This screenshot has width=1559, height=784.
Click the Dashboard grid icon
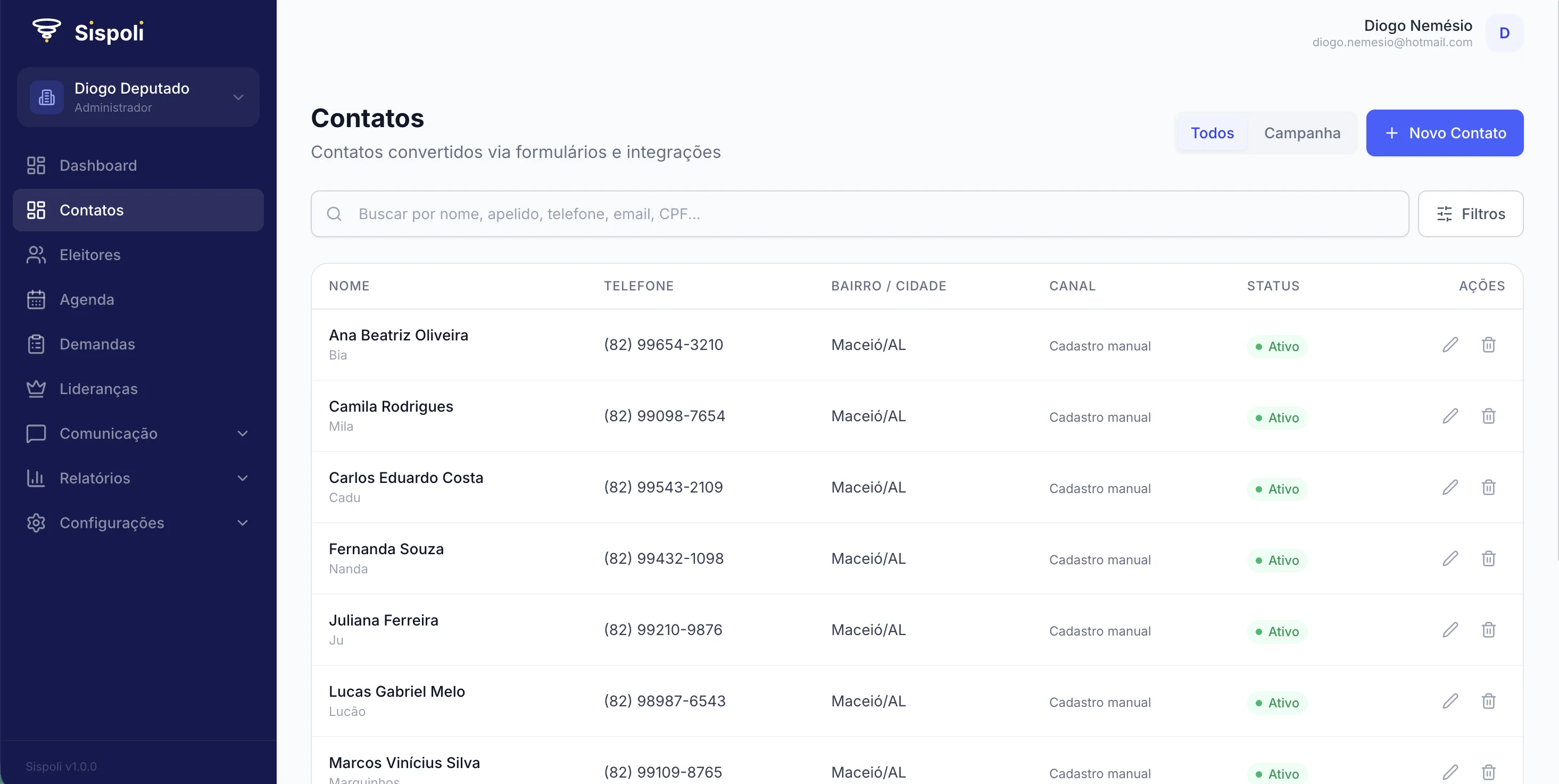click(x=36, y=165)
